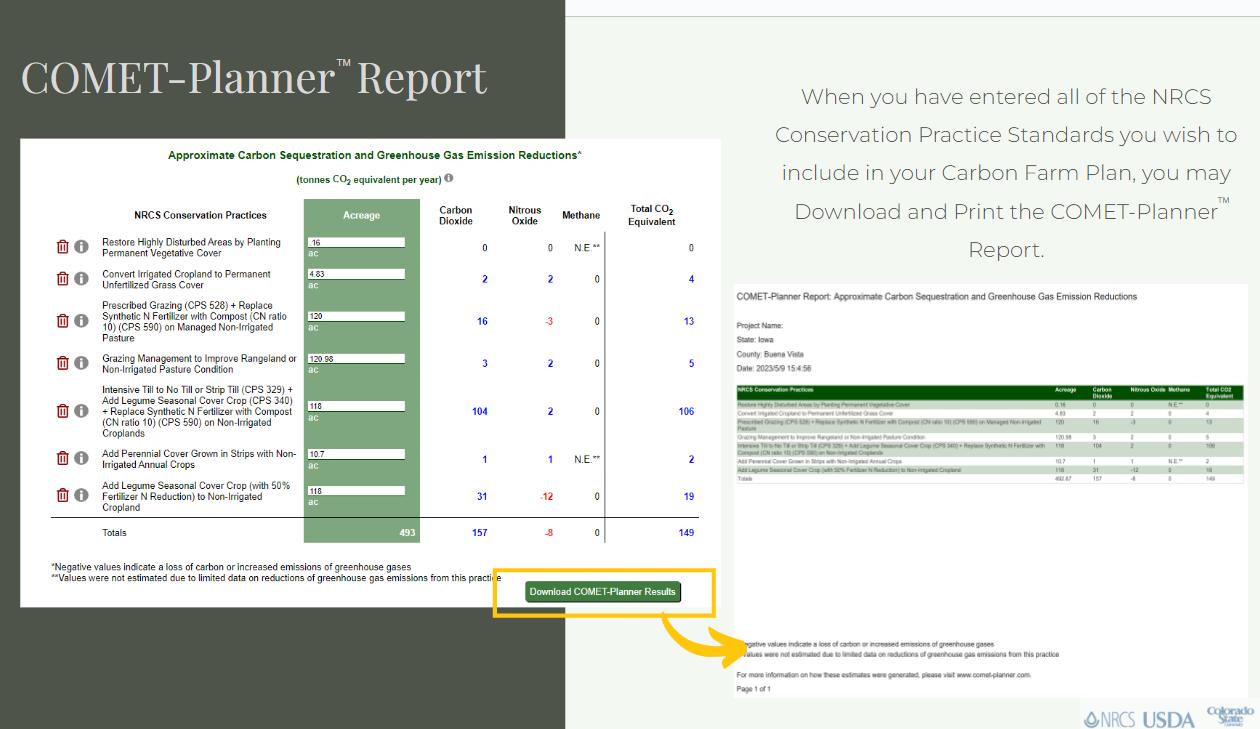1260x729 pixels.
Task: Click Date 2023/5/9 in report preview
Action: pos(773,368)
